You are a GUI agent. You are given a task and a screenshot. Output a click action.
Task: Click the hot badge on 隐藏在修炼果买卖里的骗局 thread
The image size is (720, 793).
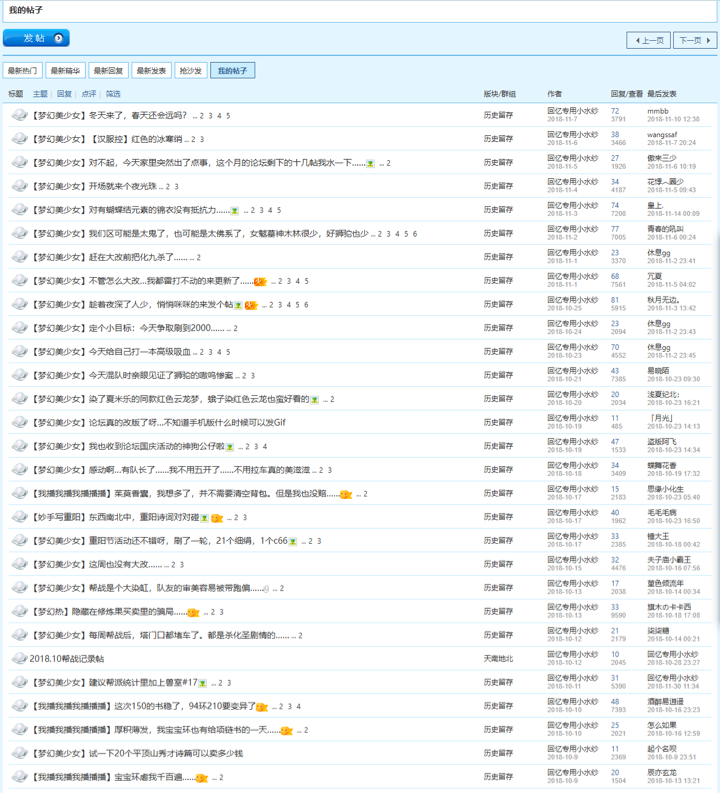coord(192,612)
